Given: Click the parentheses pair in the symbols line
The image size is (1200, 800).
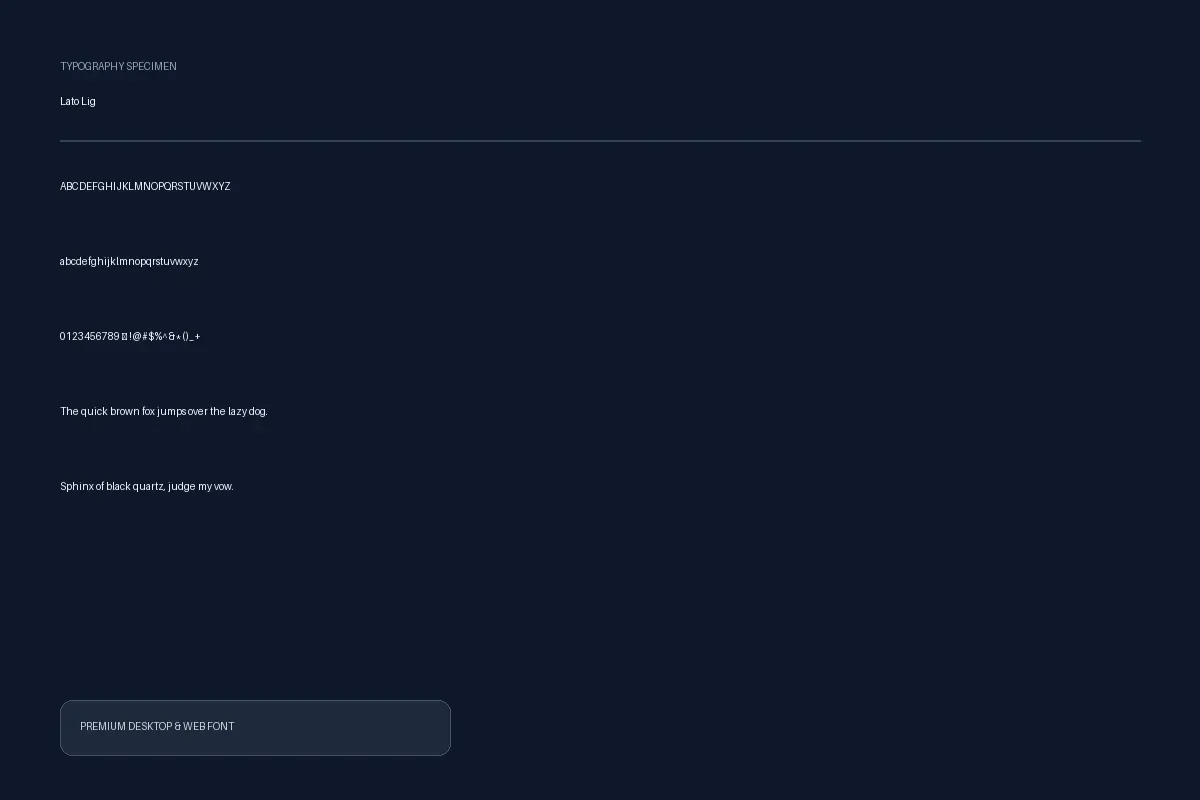Looking at the screenshot, I should click(186, 336).
